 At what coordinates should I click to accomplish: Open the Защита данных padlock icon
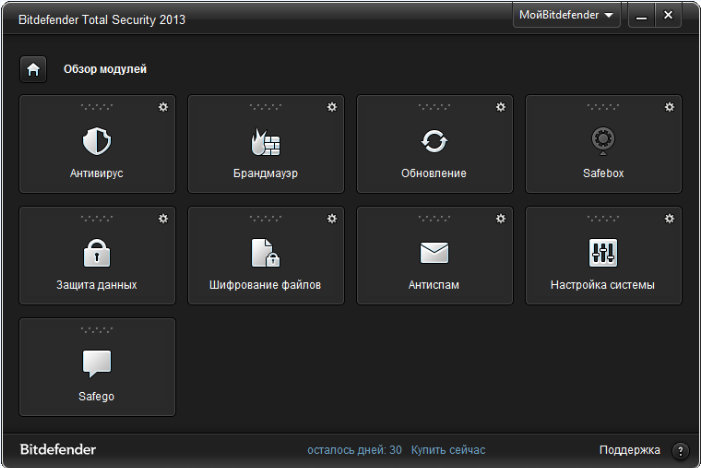point(97,253)
